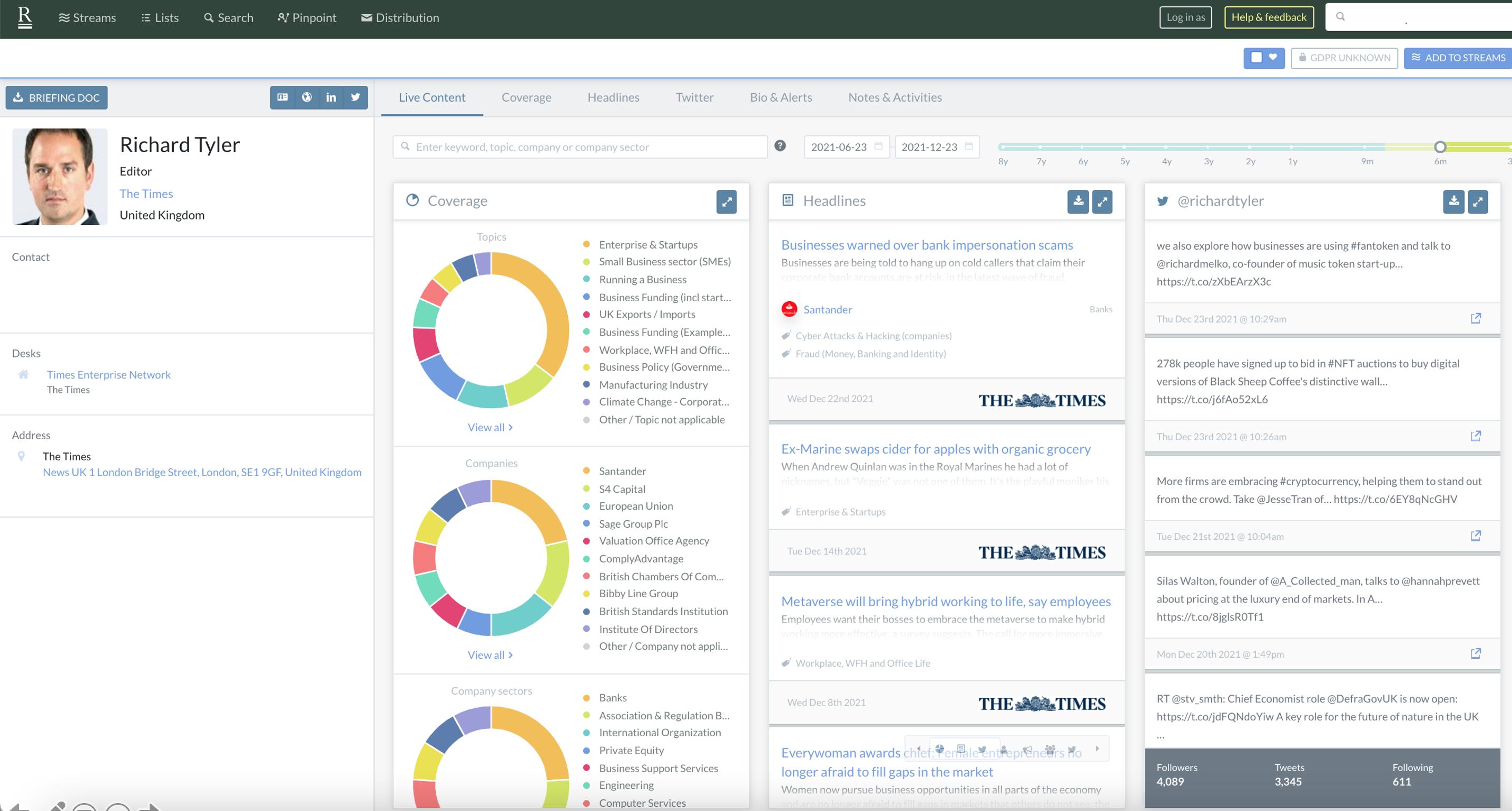This screenshot has width=1512, height=811.
Task: Expand View all under Topics
Action: pos(490,427)
